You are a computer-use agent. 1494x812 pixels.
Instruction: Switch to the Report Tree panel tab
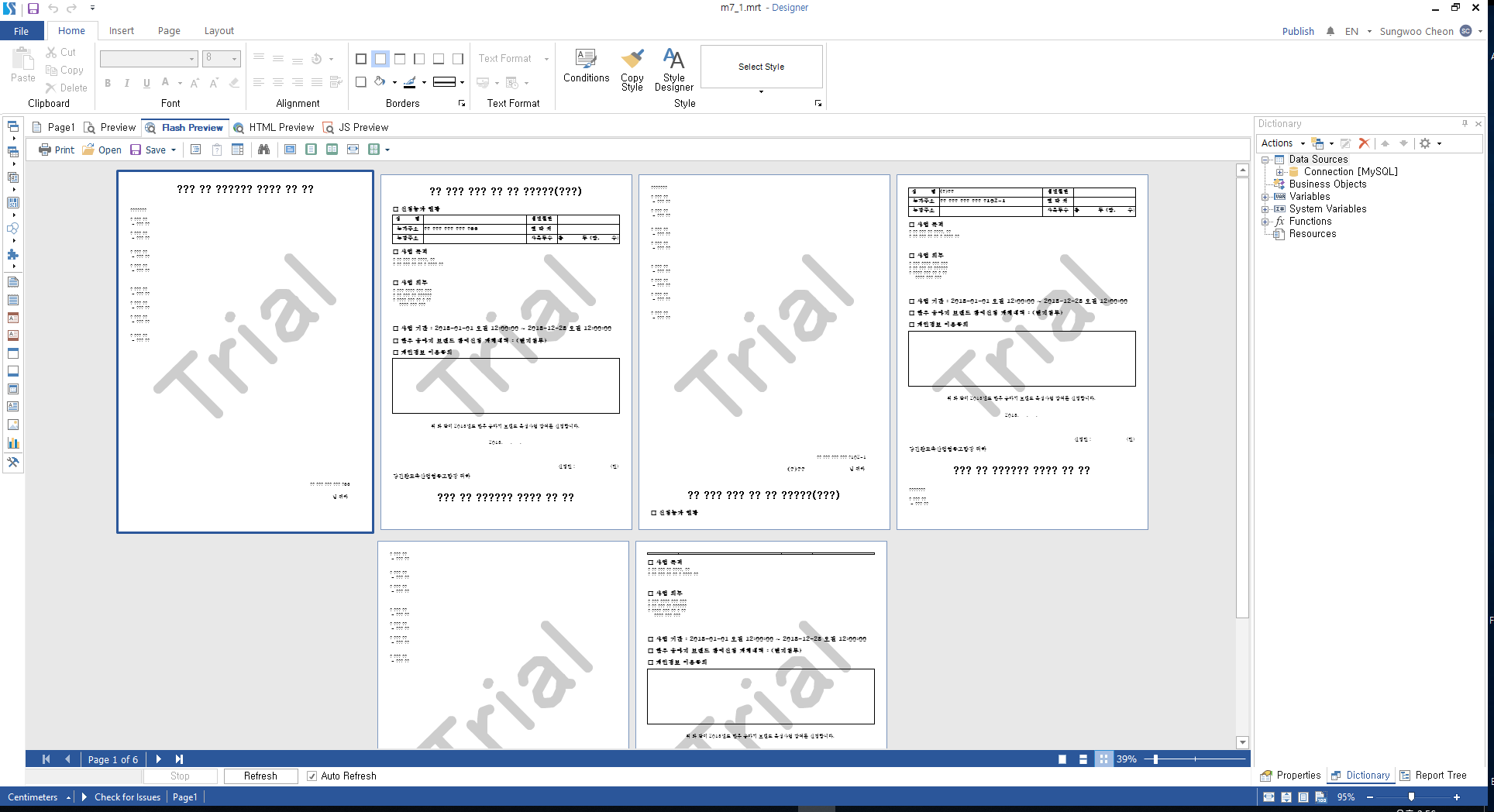coord(1433,776)
